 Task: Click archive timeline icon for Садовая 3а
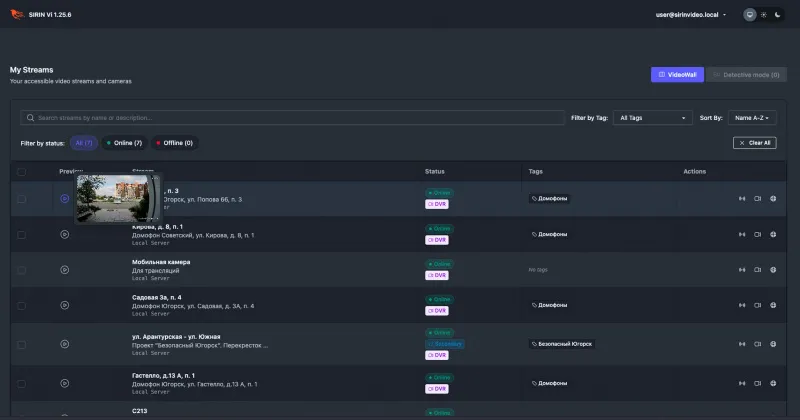742,305
